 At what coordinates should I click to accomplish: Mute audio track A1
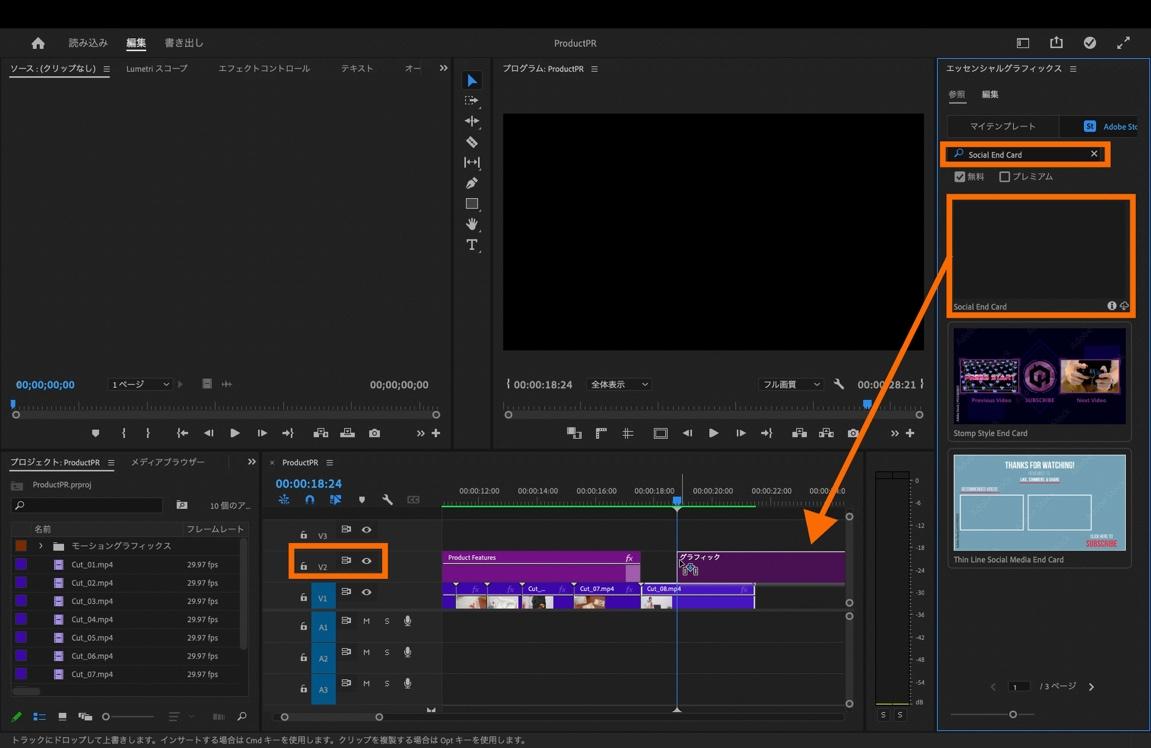click(x=366, y=621)
